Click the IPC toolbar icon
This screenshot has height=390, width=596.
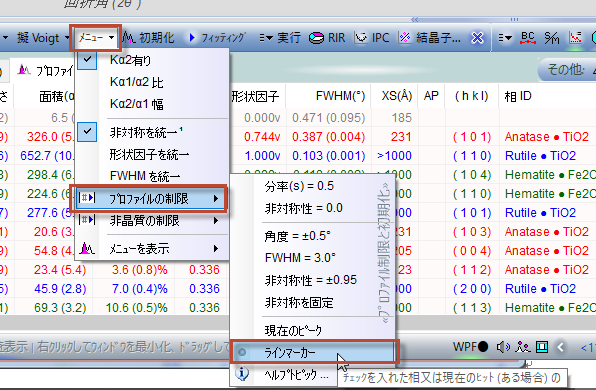372,38
